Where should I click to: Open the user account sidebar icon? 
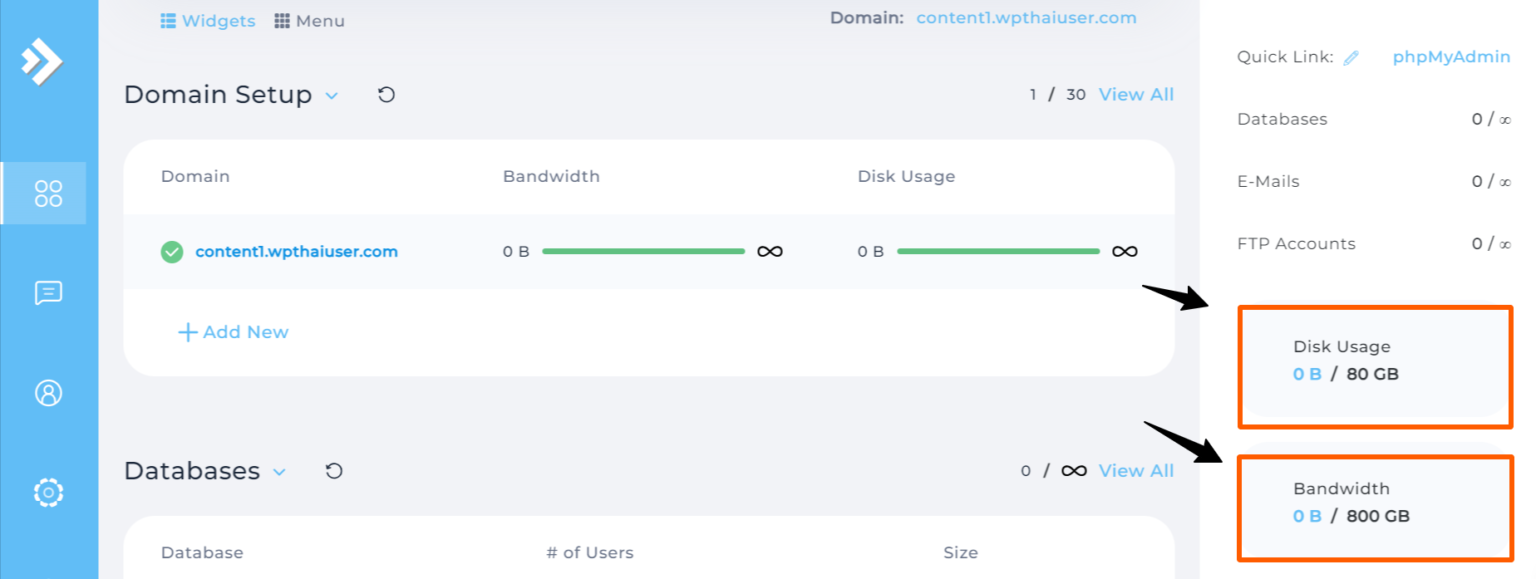[48, 392]
